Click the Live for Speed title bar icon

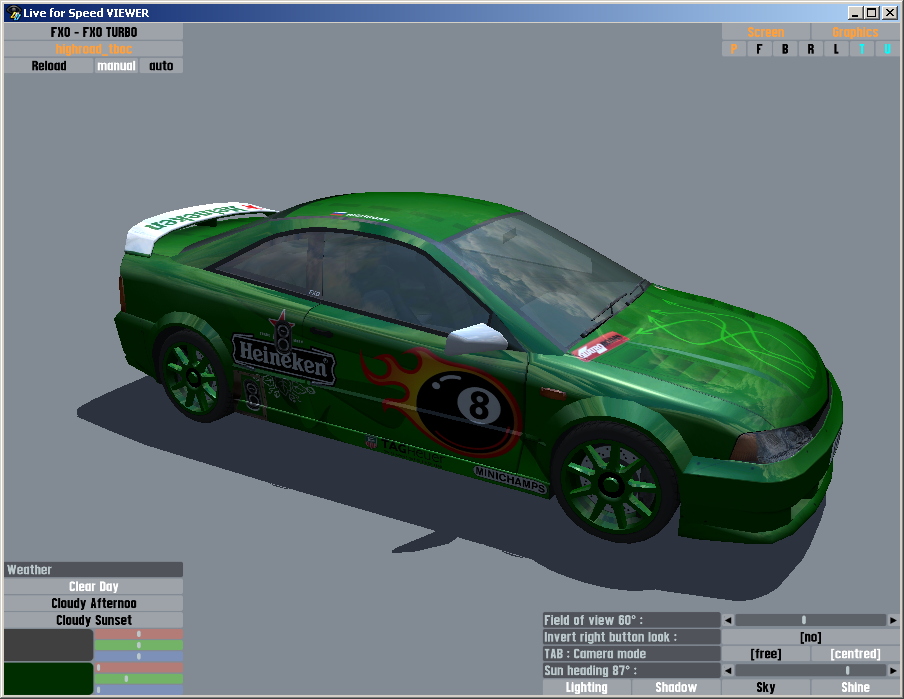coord(13,13)
